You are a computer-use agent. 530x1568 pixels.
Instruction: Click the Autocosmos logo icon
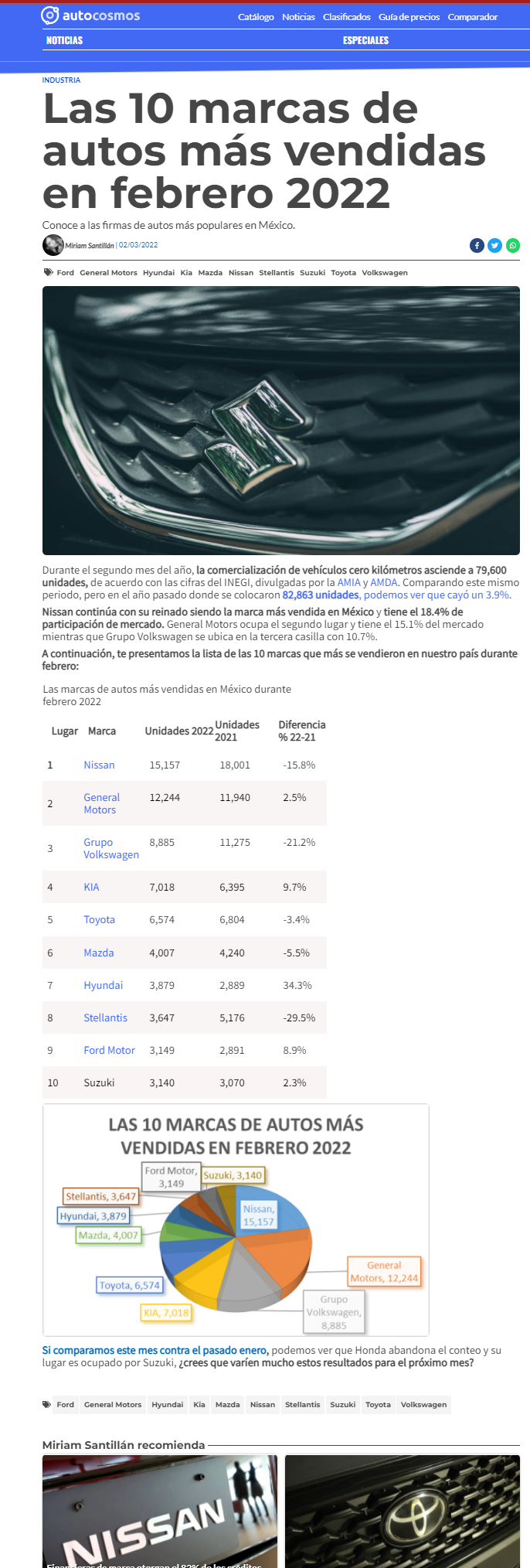(x=49, y=15)
